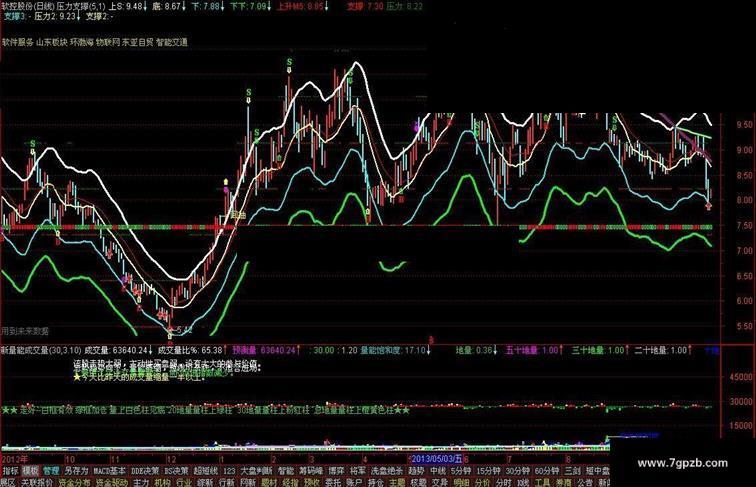The image size is (756, 487).
Task: Open 工具 in bottom bar
Action: (542, 483)
